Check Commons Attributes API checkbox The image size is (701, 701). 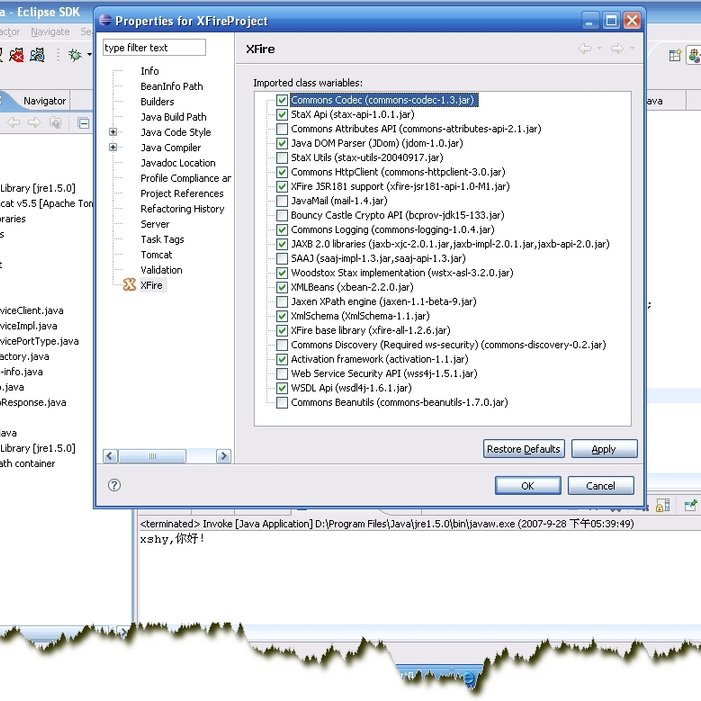[x=282, y=129]
